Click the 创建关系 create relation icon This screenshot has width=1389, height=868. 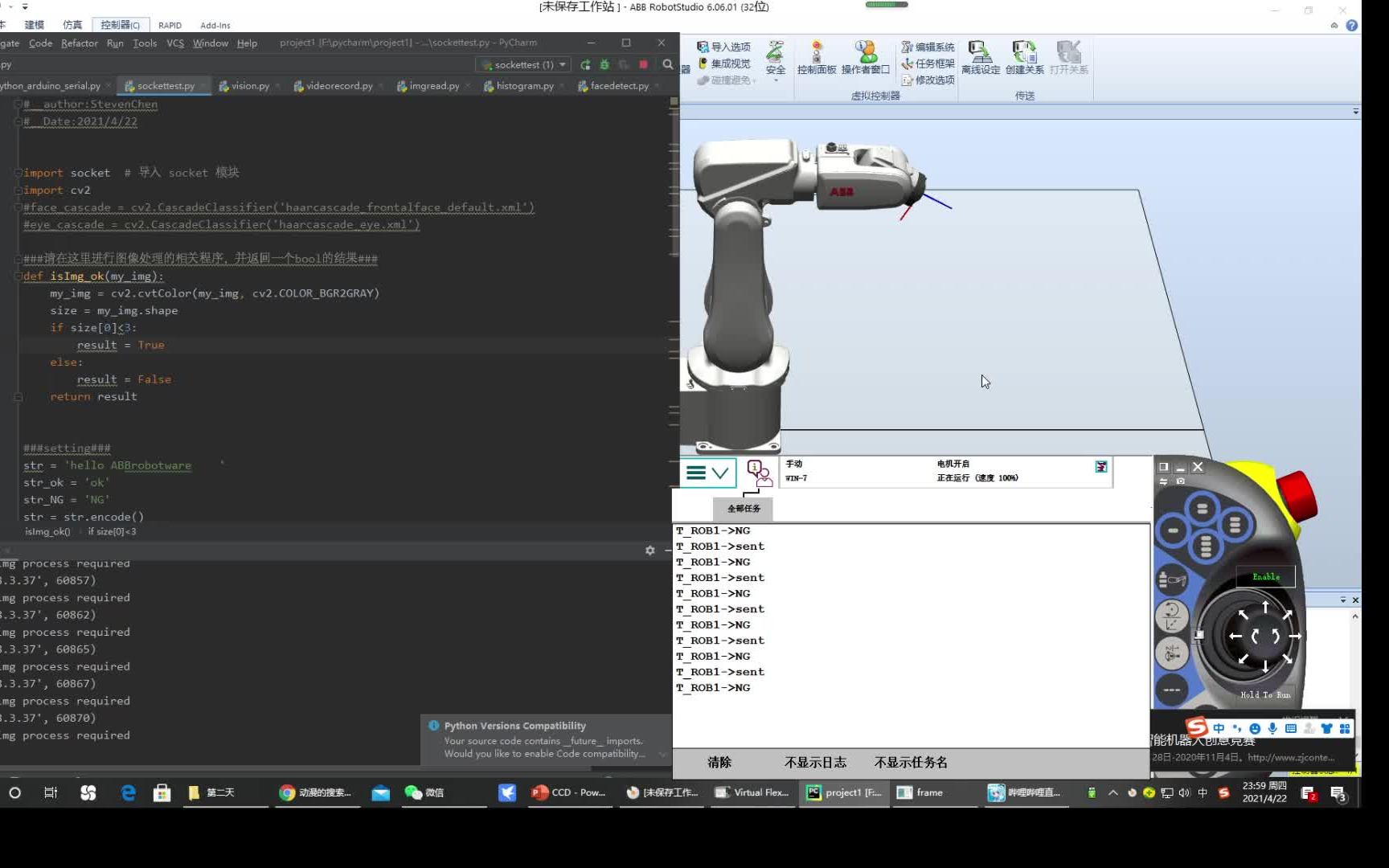coord(1024,56)
